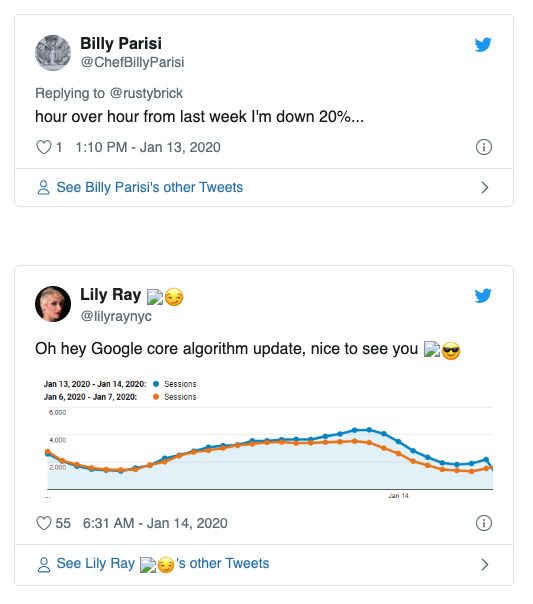Click @rustybrick mention in reply line
The image size is (533, 604).
pos(146,93)
